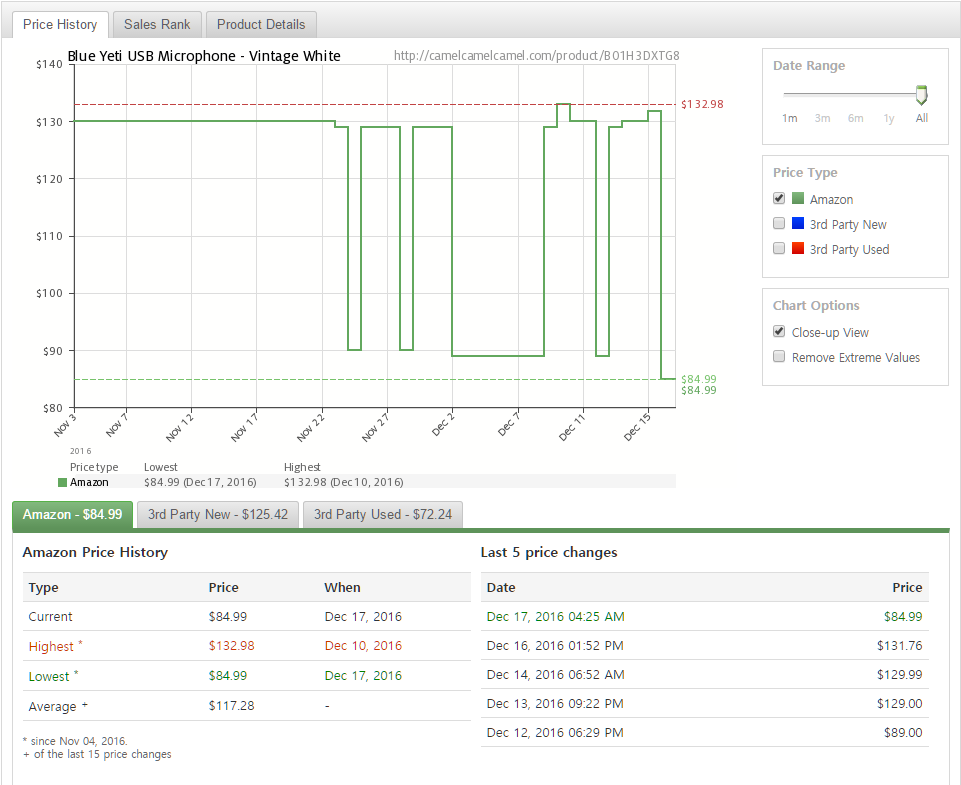Click the green Amazon color swatch
This screenshot has height=785, width=961.
tap(797, 198)
